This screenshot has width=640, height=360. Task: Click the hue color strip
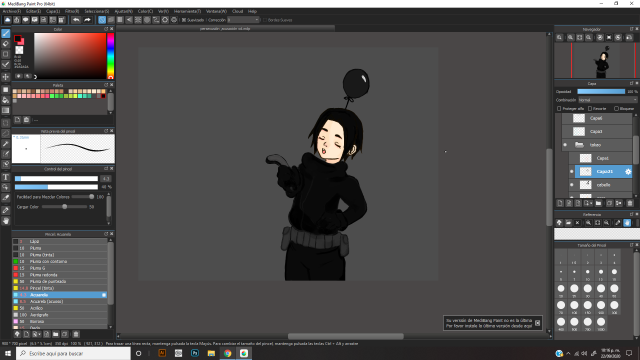(110, 56)
